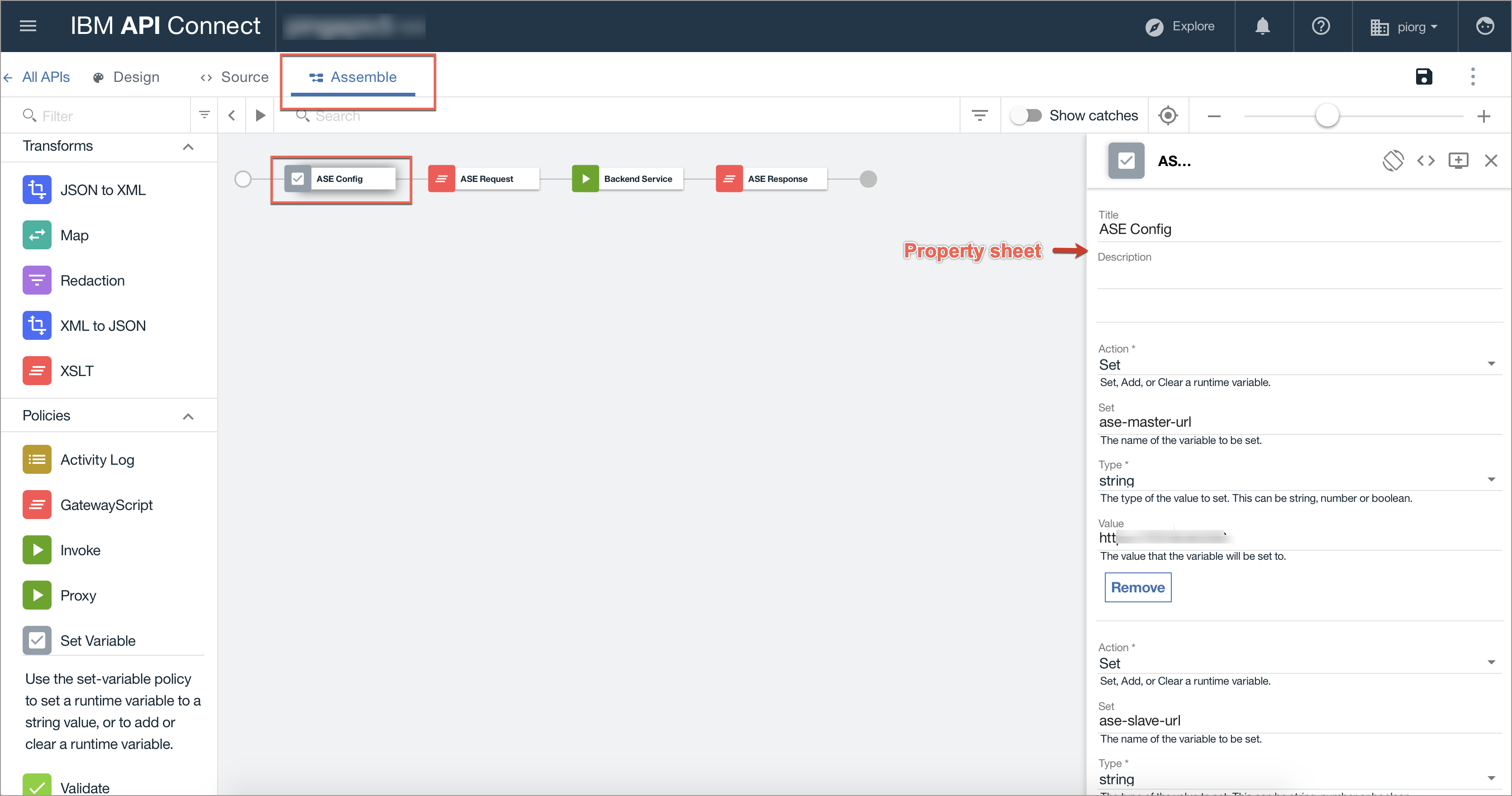The image size is (1512, 796).
Task: Click the XML to JSON transform icon
Action: 36,324
